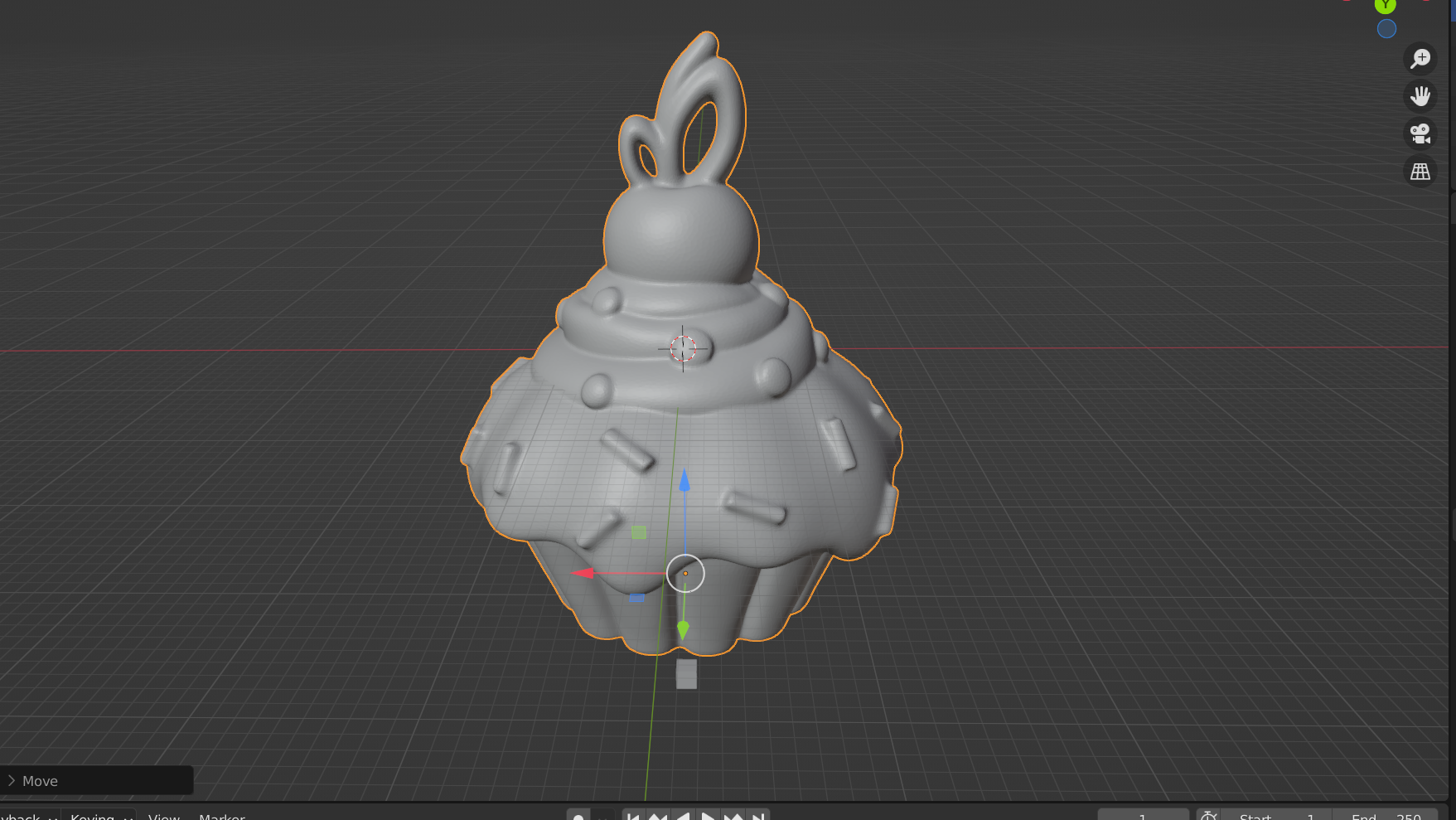Open the timeline View menu

point(164,816)
